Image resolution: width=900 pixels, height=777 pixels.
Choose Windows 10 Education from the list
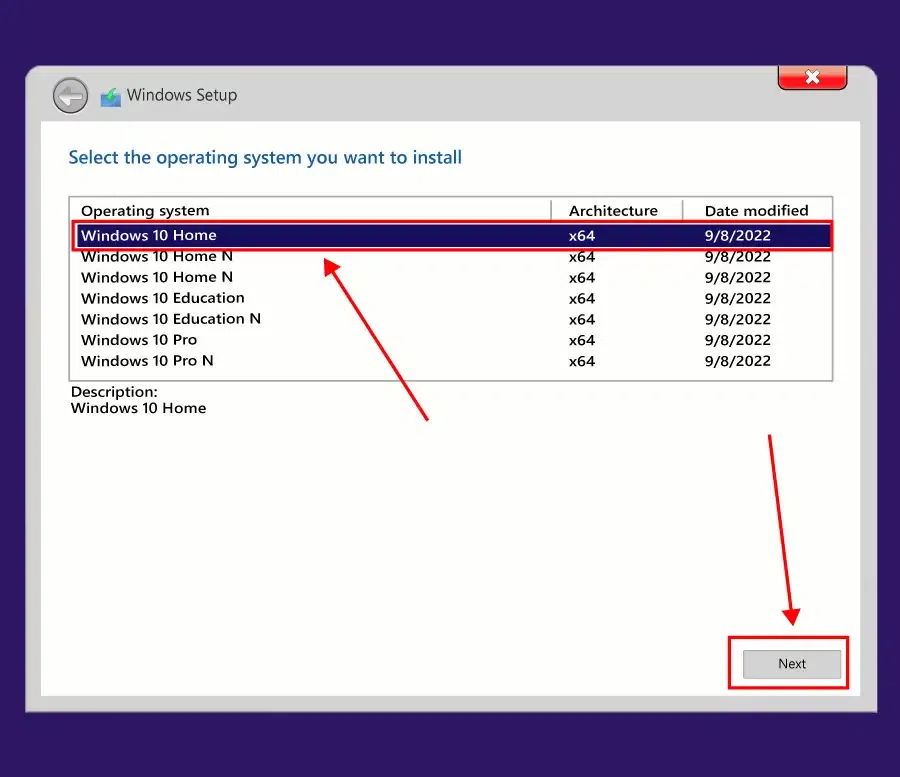tap(453, 298)
